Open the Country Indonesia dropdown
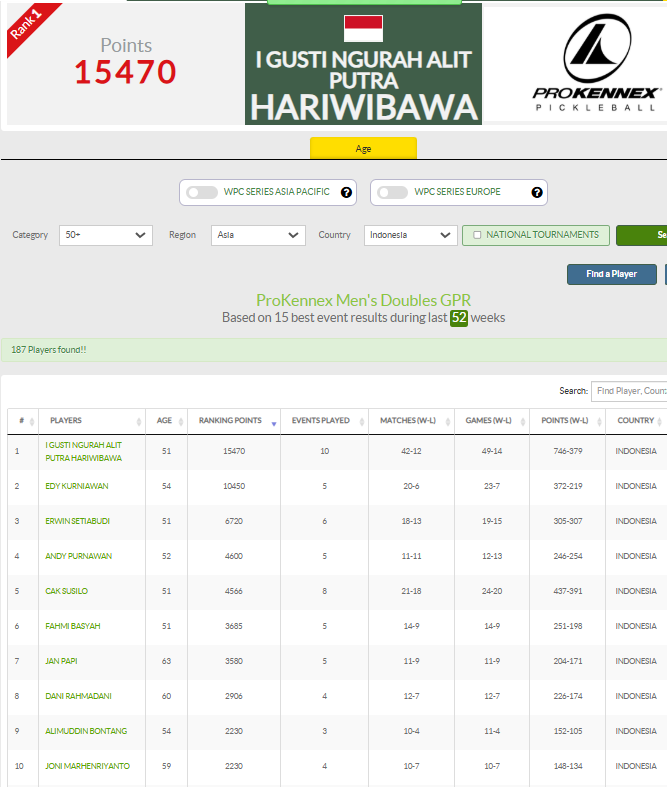The width and height of the screenshot is (667, 787). [411, 235]
